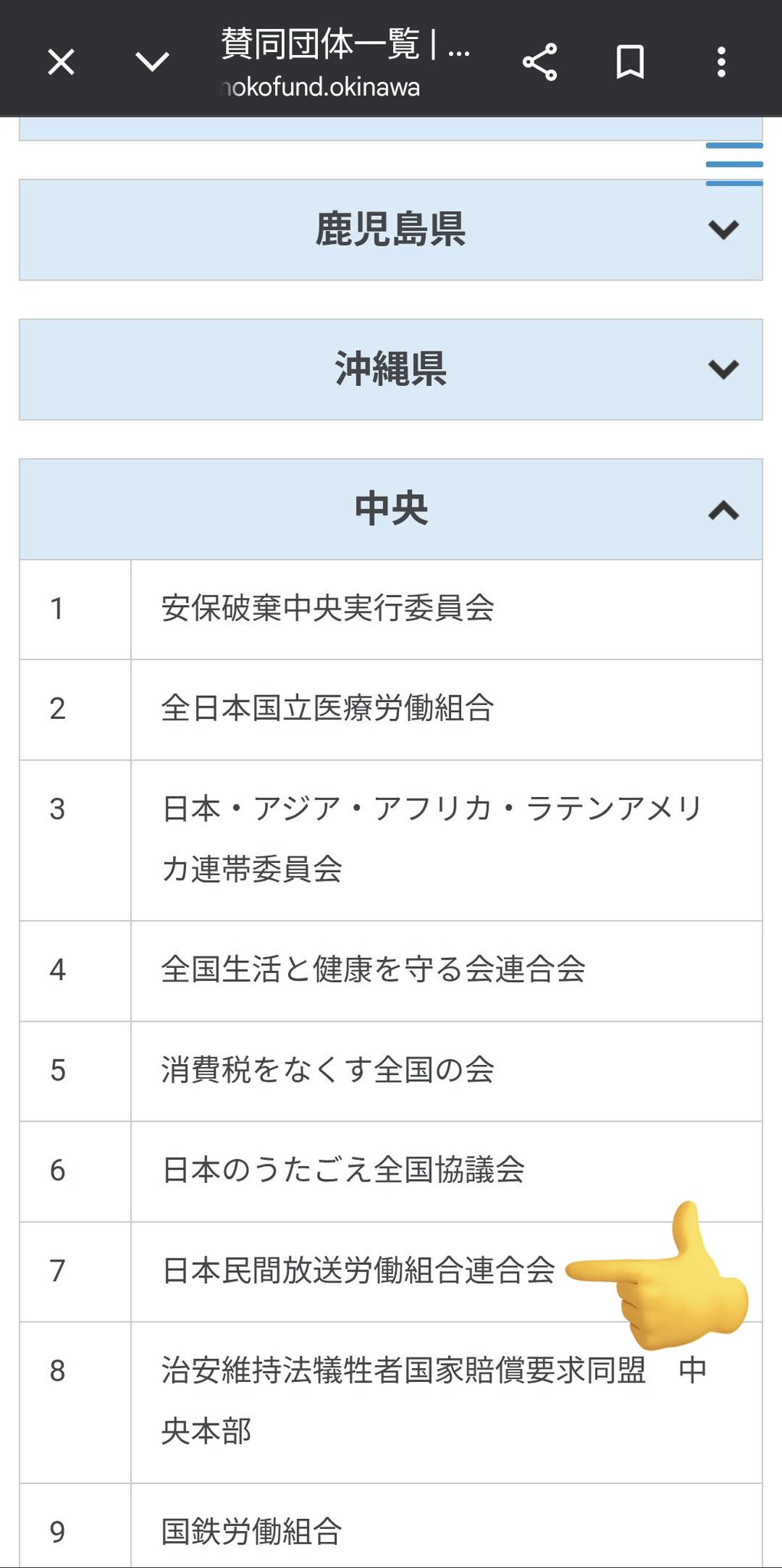The image size is (782, 1568).
Task: Tap the minimize down-arrow in browser bar
Action: [152, 61]
